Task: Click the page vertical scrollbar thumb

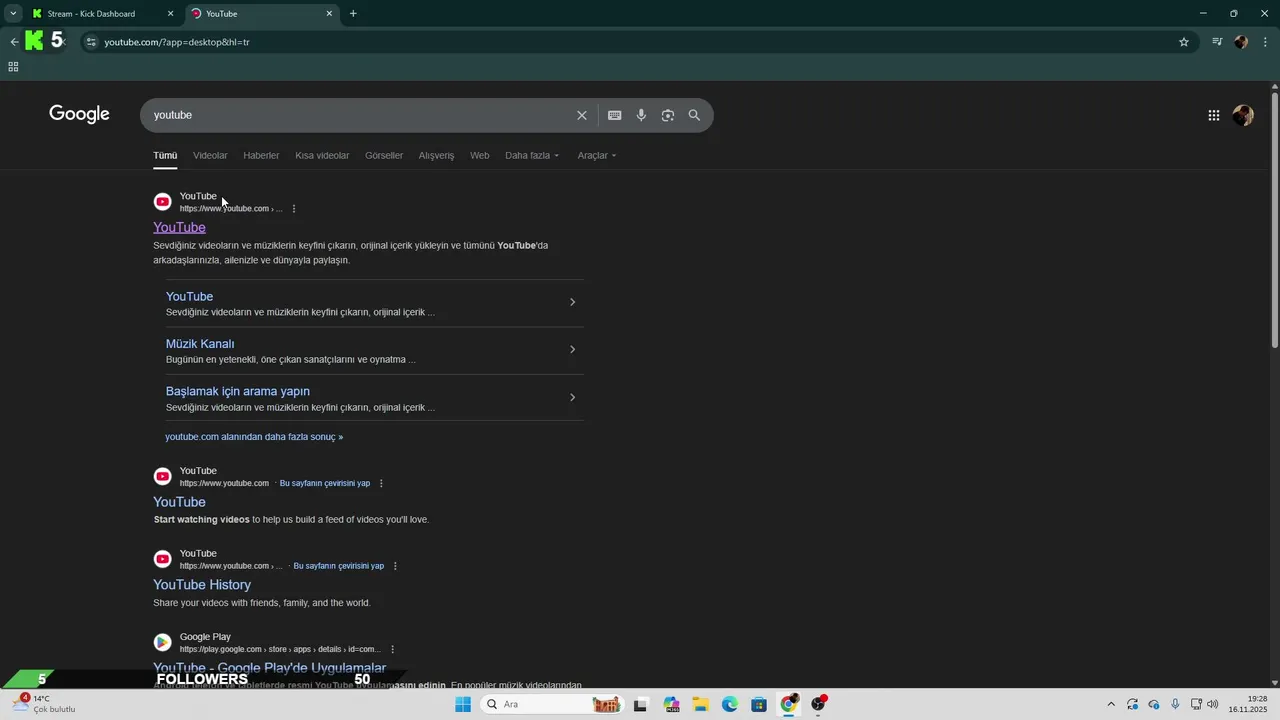Action: point(1274,220)
